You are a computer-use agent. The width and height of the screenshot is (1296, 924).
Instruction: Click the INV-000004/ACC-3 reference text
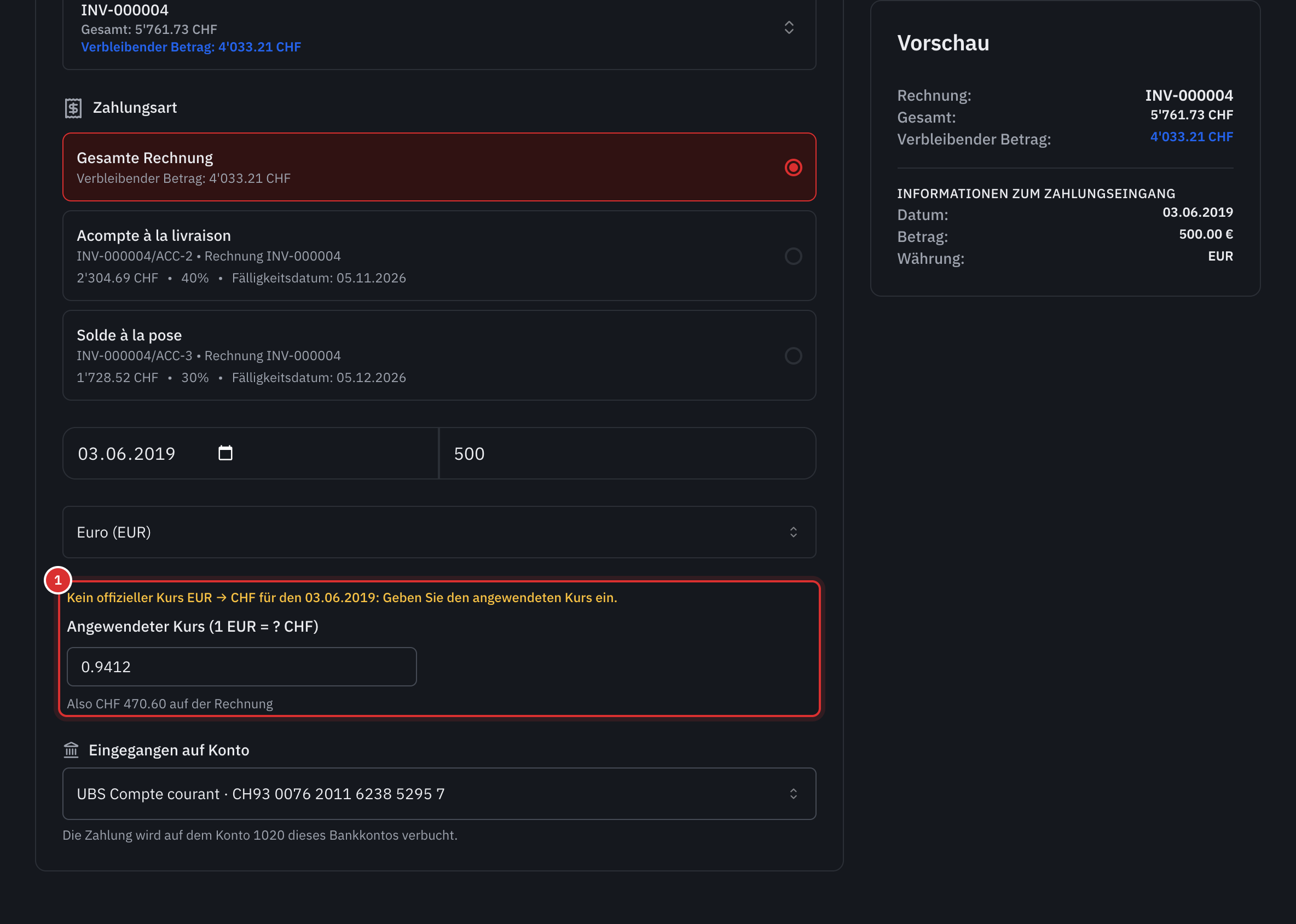pos(135,356)
